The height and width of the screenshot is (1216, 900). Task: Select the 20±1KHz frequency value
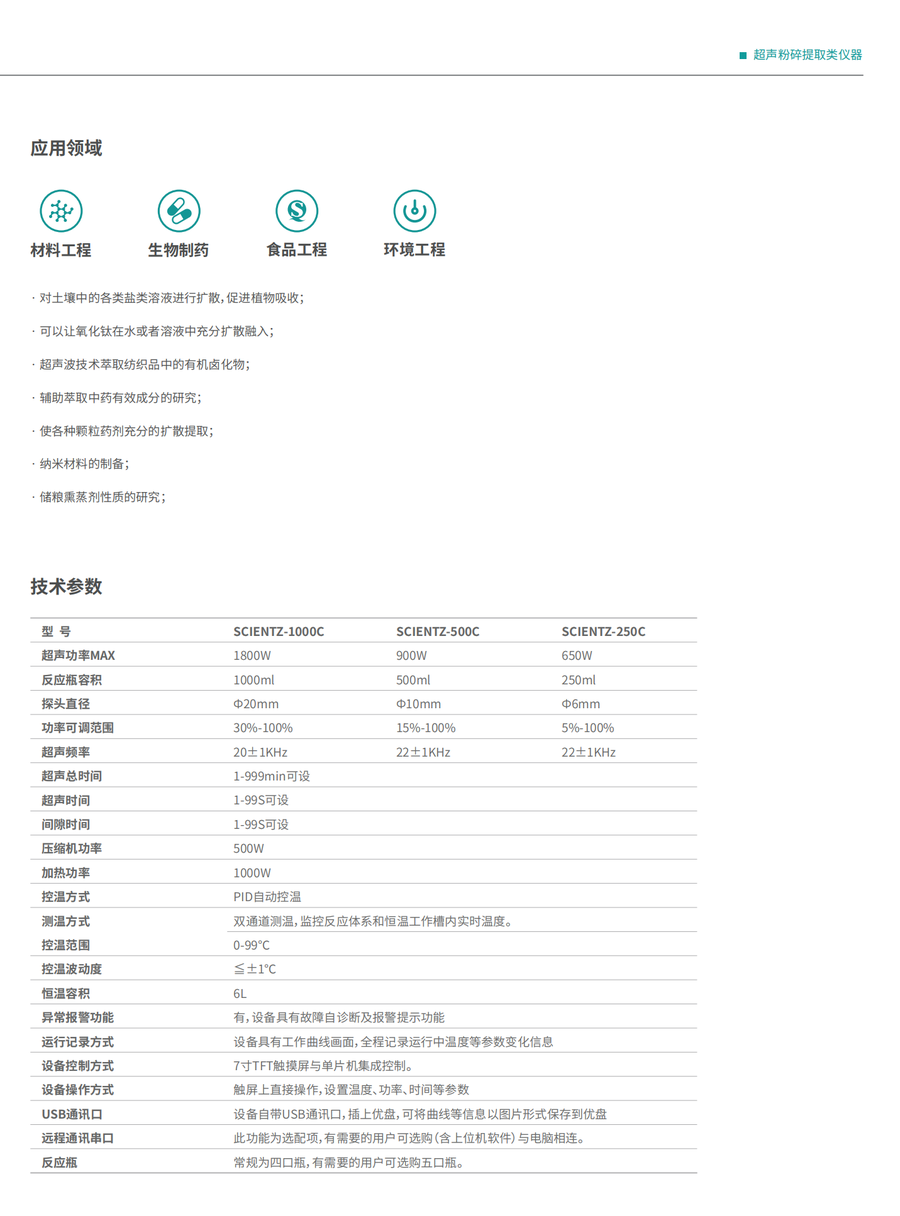click(x=260, y=752)
